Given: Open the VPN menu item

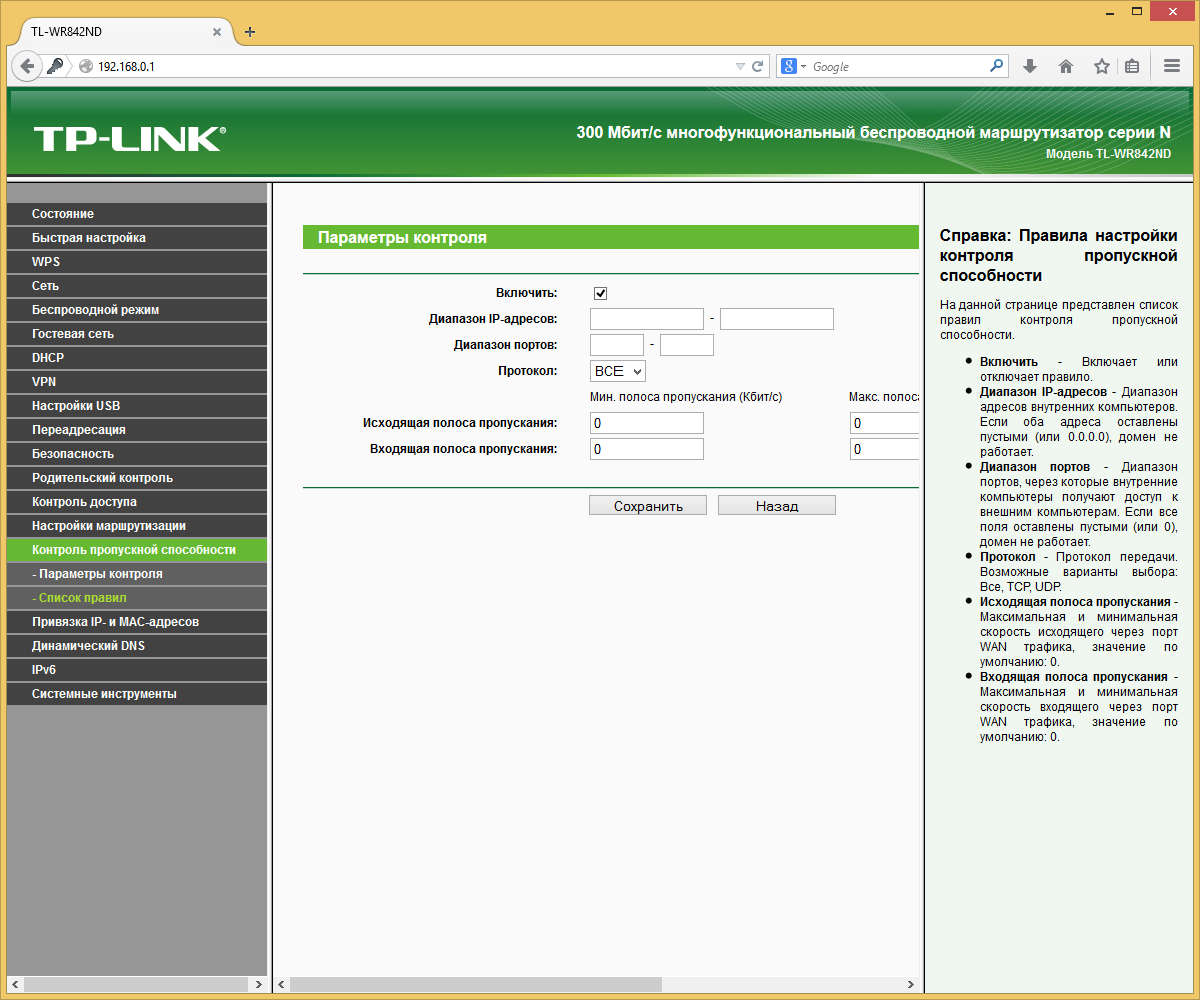Looking at the screenshot, I should coord(137,382).
